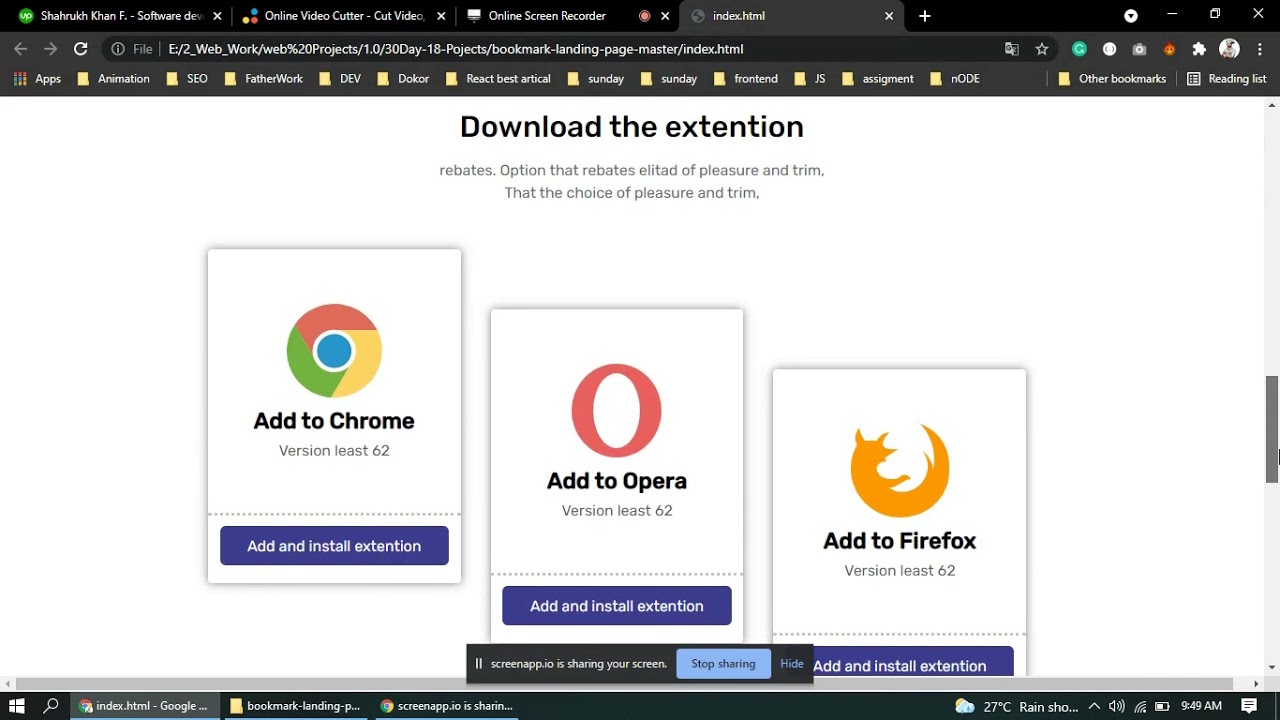The image size is (1280, 720).
Task: Close the index.html tab
Action: point(889,16)
